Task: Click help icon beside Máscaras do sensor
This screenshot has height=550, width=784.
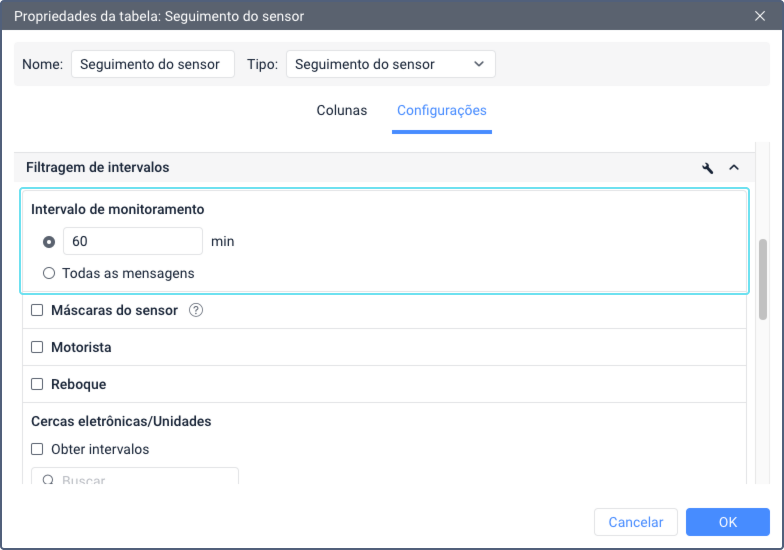Action: 196,310
